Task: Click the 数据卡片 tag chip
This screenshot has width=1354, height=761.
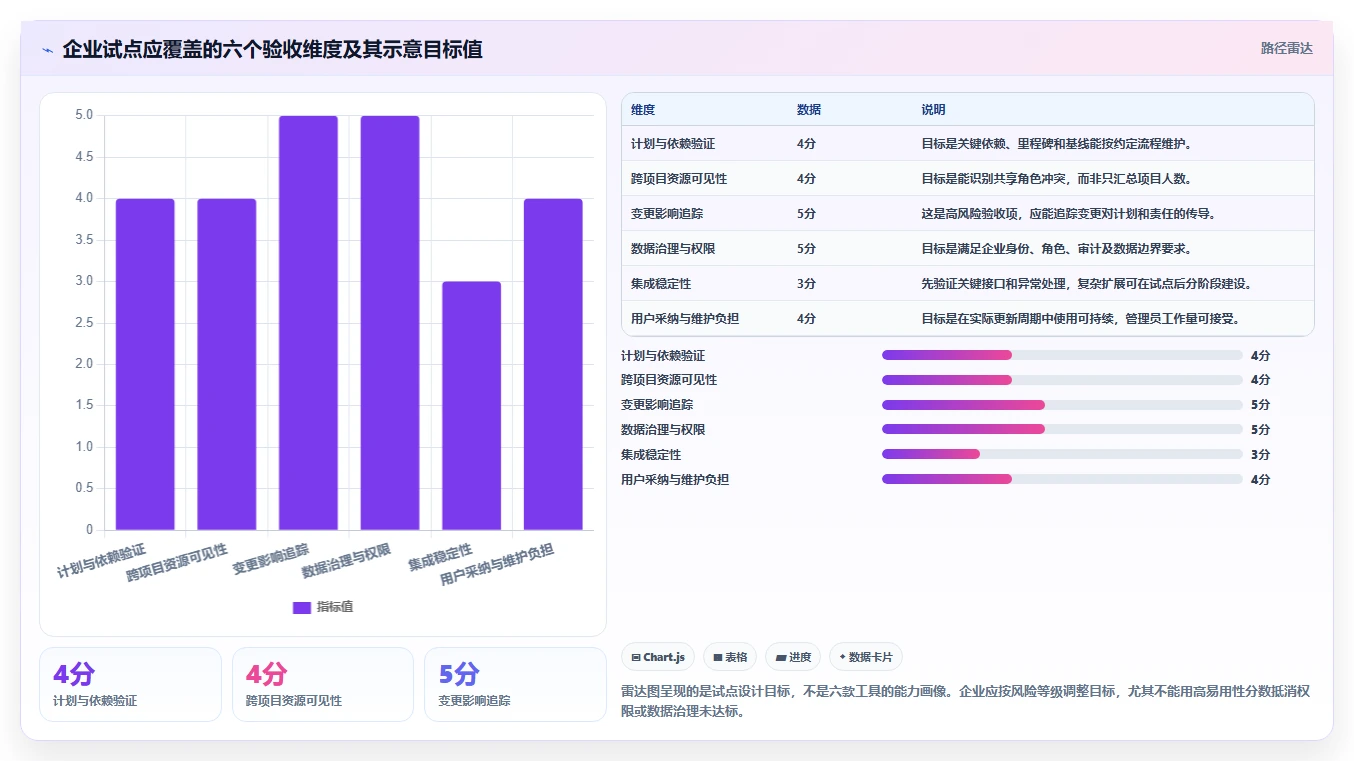Action: pos(866,657)
